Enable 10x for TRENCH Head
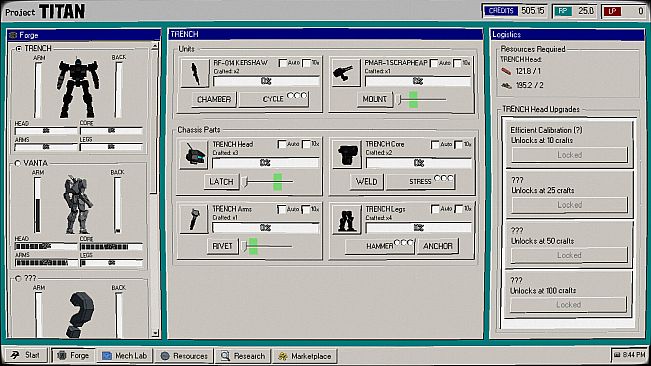651x366 pixels. pyautogui.click(x=306, y=144)
